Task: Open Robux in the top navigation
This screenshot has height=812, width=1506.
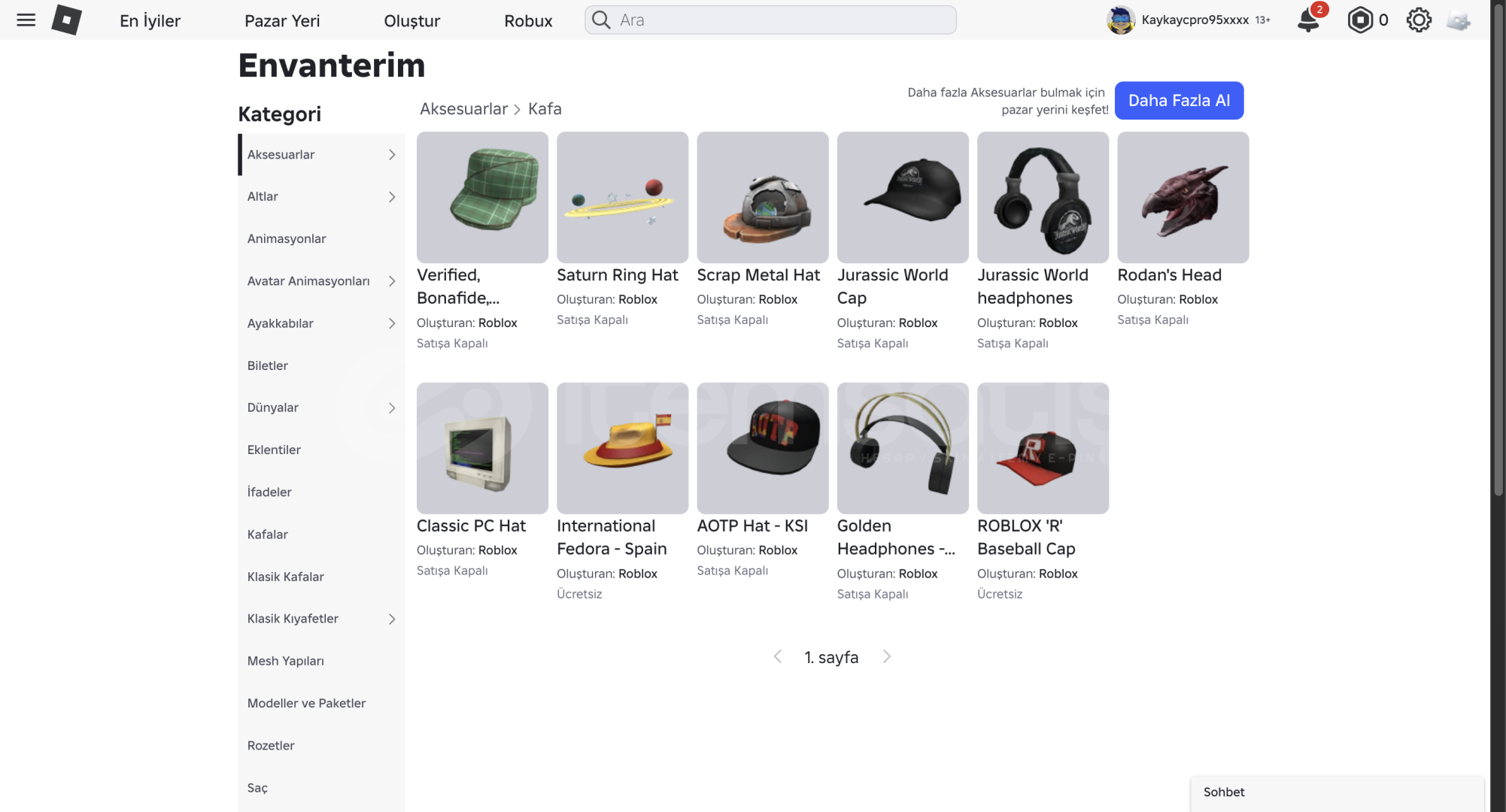Action: click(528, 20)
